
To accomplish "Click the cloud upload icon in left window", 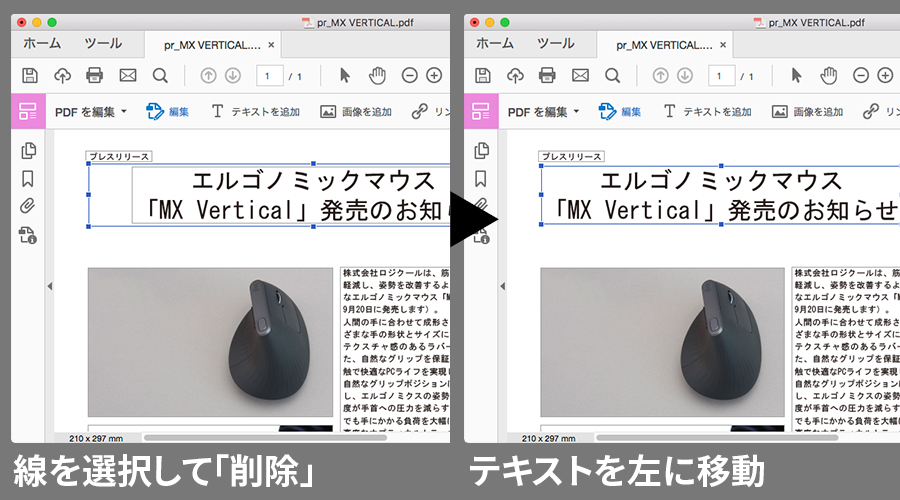I will coord(62,75).
